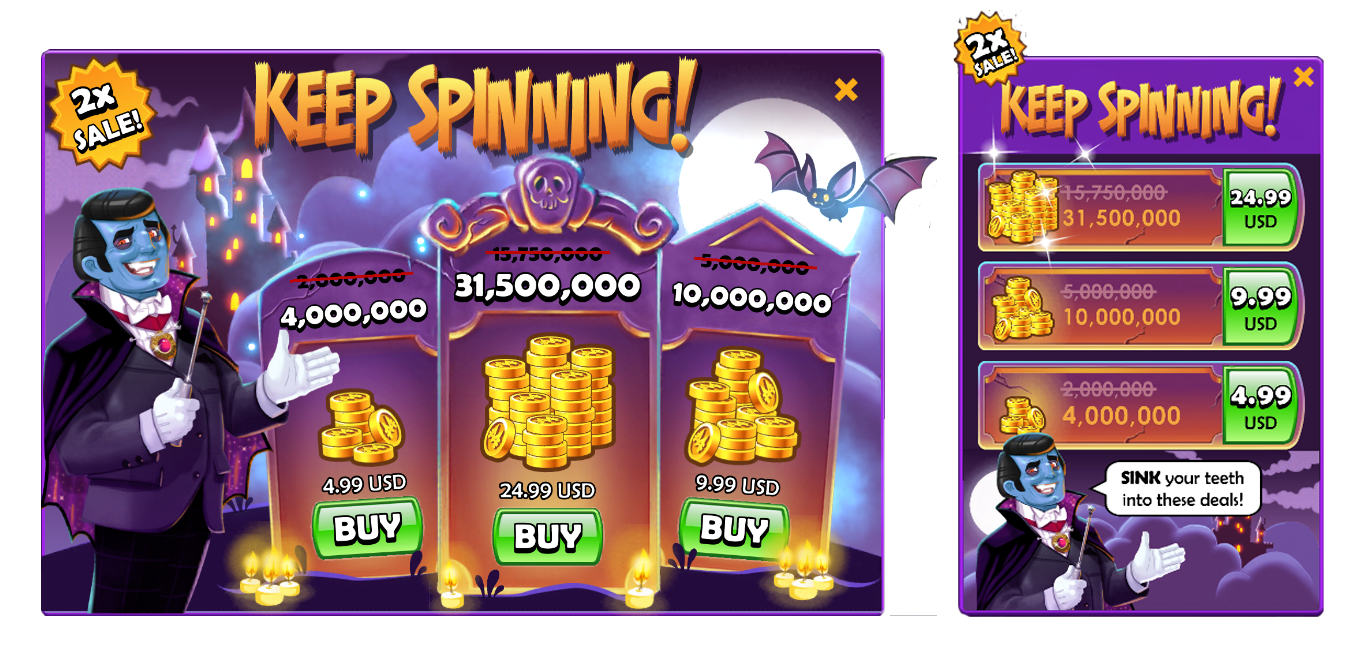Screen dimensions: 1368x669
Task: Select the 31,500,000 coins offer row
Action: (x=1141, y=208)
